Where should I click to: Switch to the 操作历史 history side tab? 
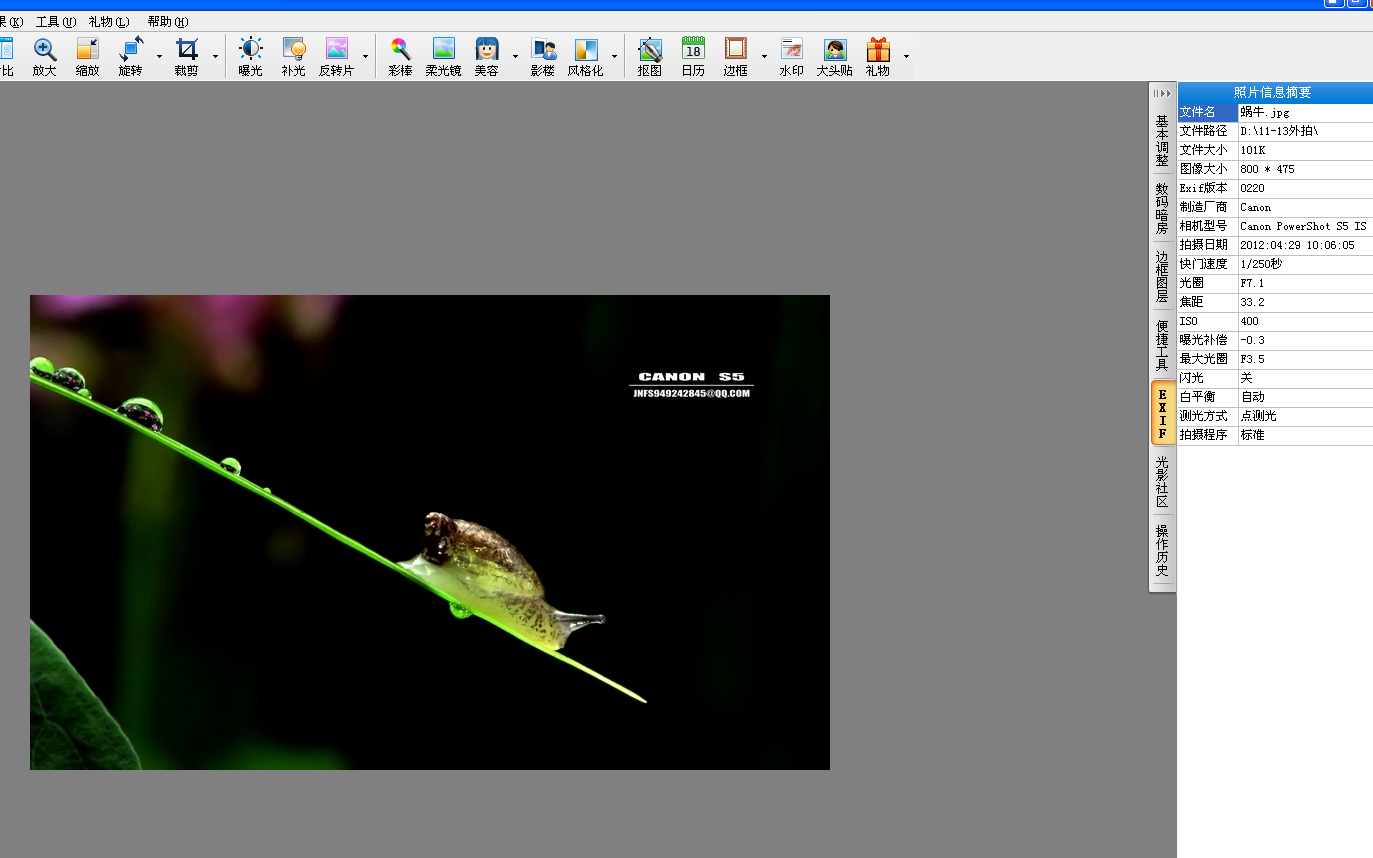tap(1162, 550)
